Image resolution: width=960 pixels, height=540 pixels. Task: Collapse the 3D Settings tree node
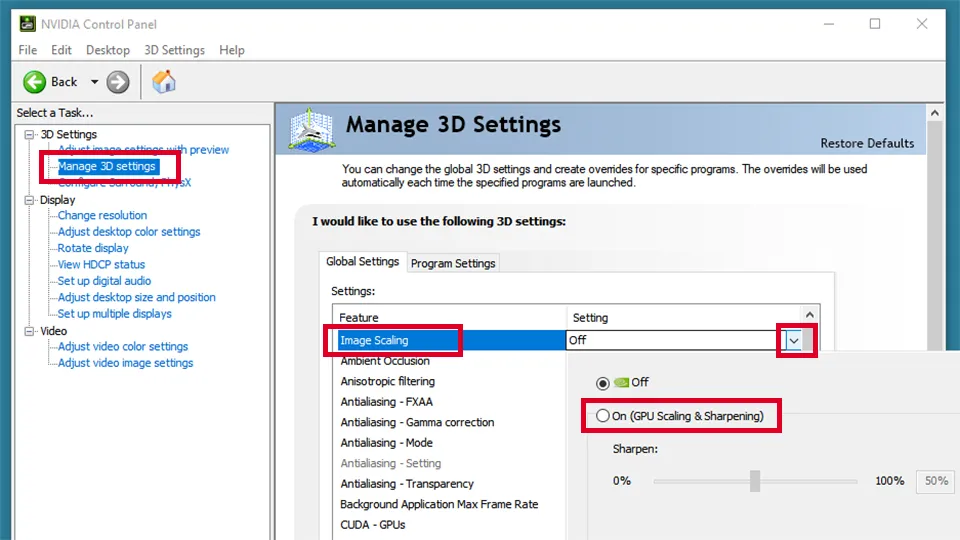pos(29,135)
